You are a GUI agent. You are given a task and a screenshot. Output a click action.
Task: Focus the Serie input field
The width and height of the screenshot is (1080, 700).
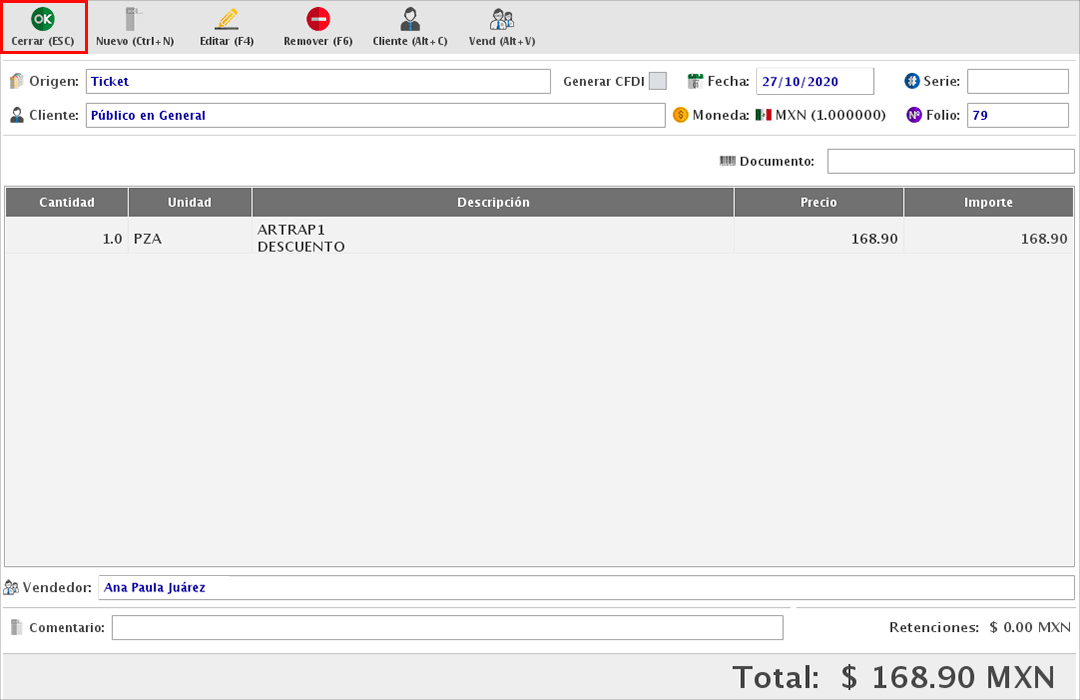point(1017,81)
